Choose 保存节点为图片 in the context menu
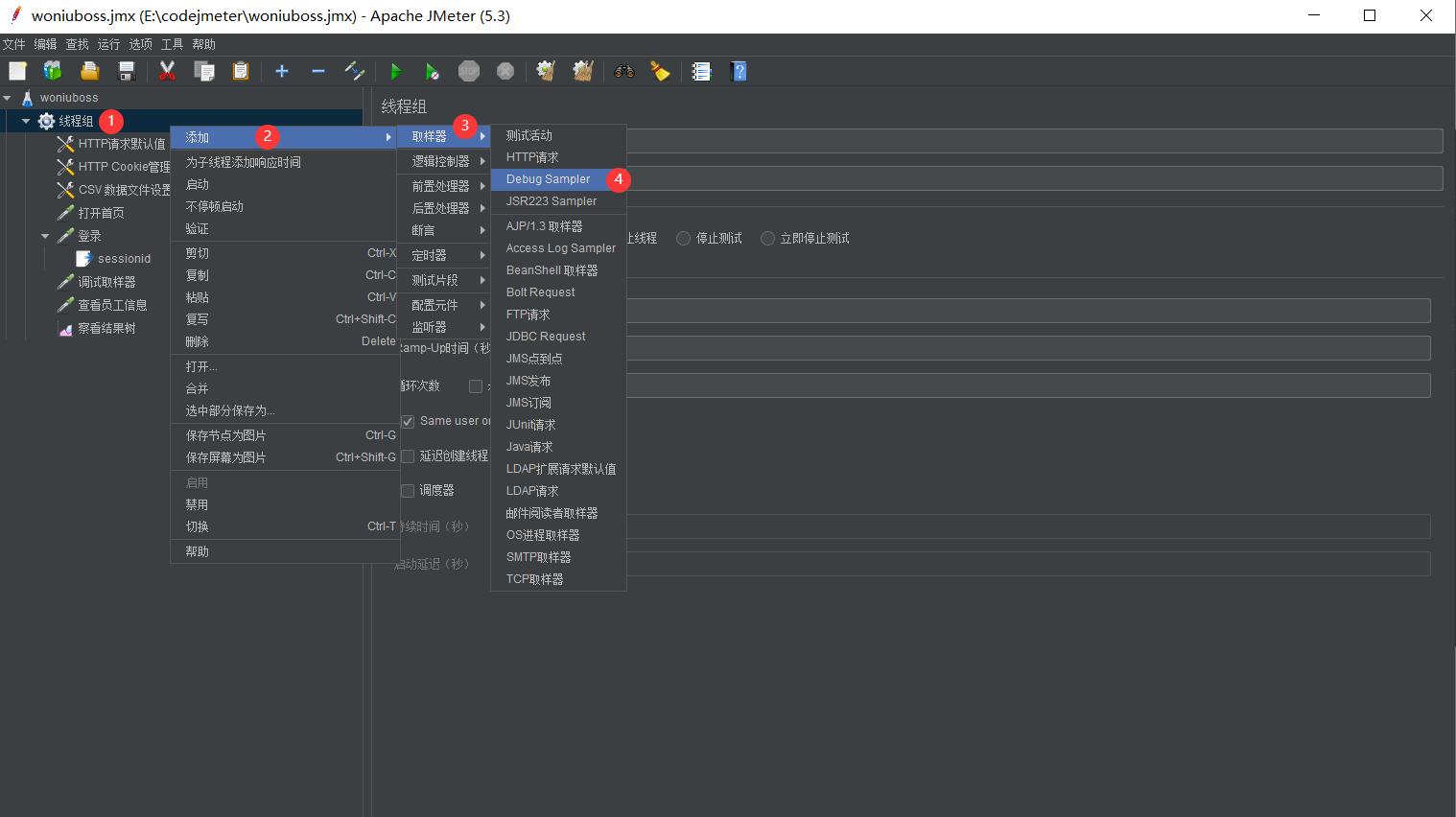The height and width of the screenshot is (817, 1456). coord(284,435)
